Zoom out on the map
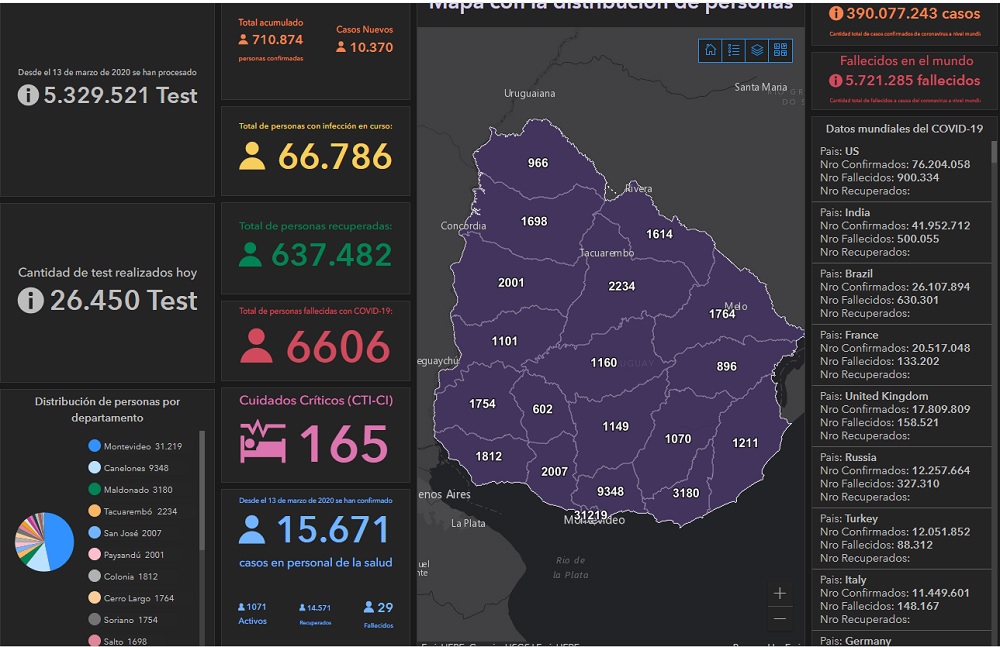This screenshot has height=647, width=1000. click(780, 619)
